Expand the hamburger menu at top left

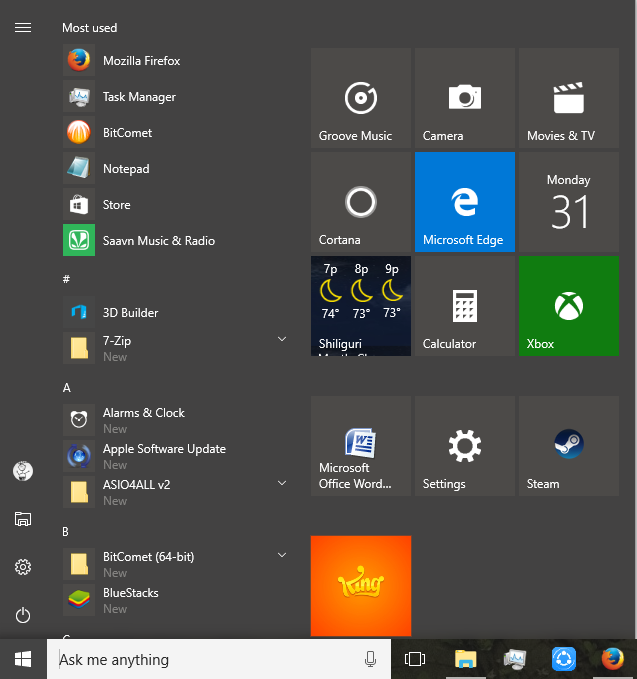[x=23, y=28]
